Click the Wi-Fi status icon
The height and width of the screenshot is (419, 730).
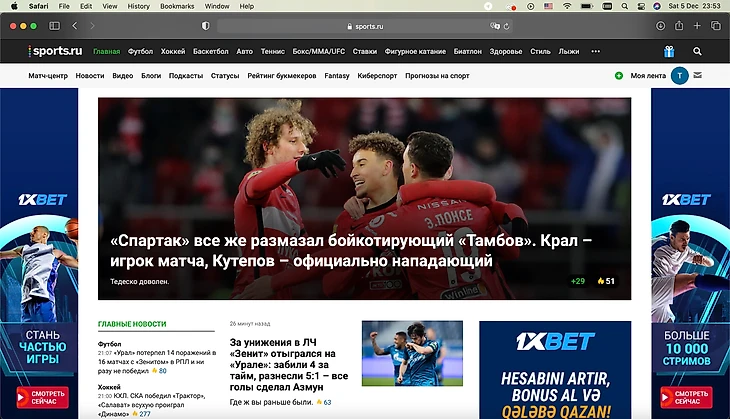(567, 6)
